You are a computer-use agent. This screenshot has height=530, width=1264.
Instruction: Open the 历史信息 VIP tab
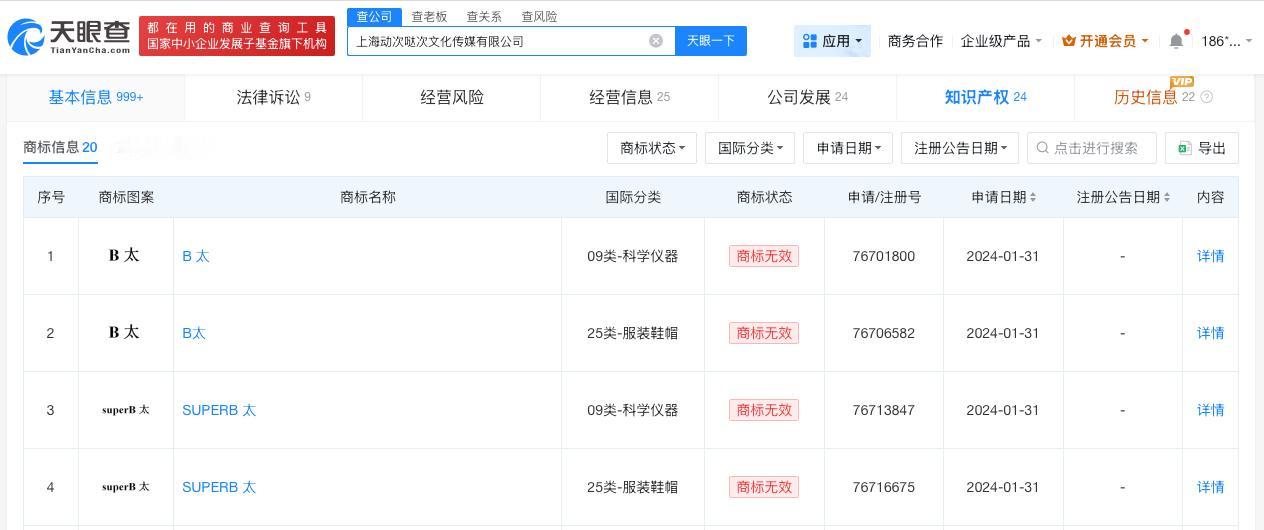(x=1164, y=97)
